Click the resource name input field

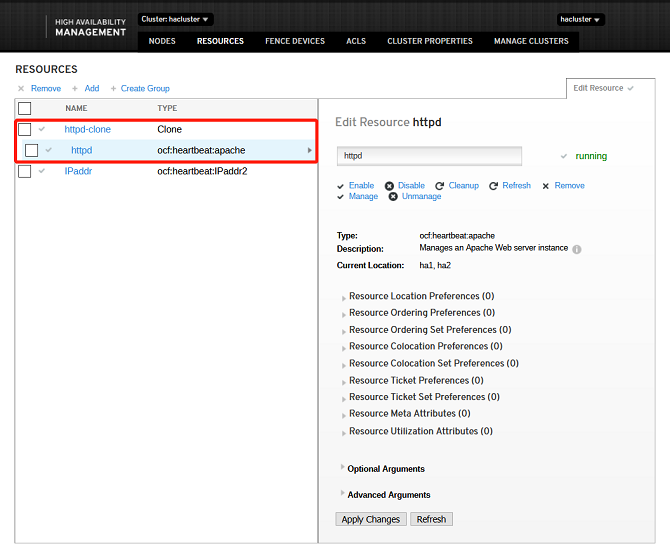[x=429, y=156]
